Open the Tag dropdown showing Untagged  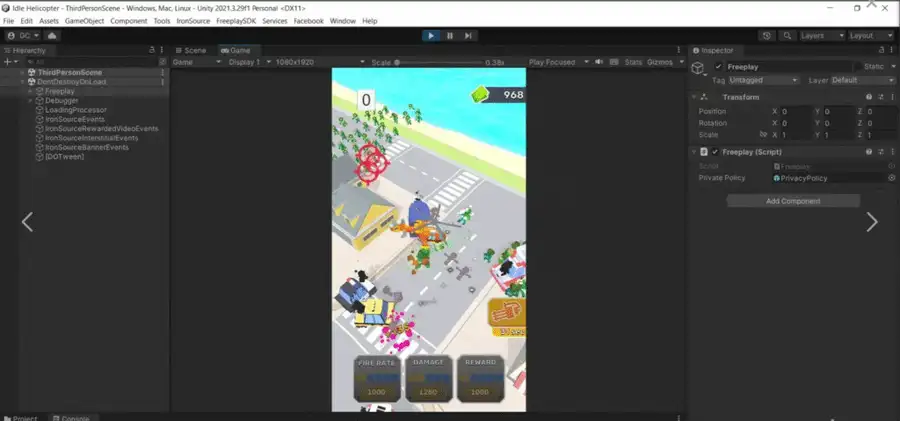pos(764,80)
